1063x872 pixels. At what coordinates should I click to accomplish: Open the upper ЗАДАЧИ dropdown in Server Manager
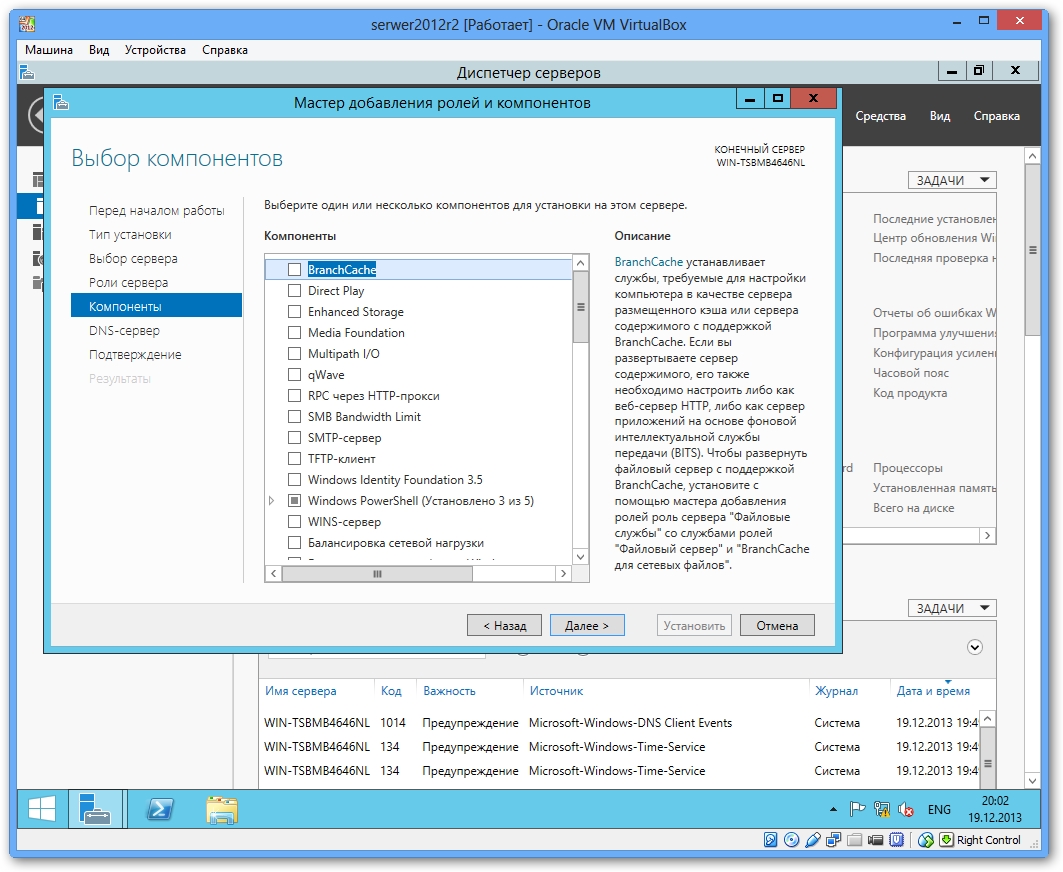click(x=952, y=180)
